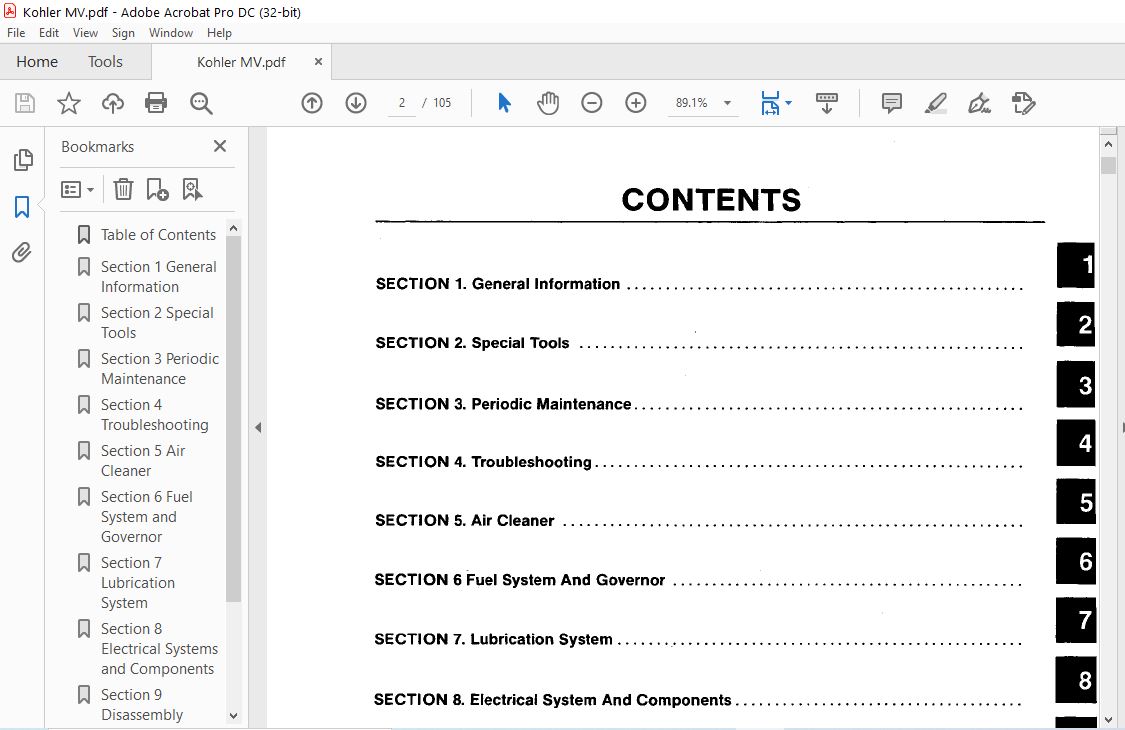
Task: Click document scrollbar down arrow
Action: coord(1108,719)
